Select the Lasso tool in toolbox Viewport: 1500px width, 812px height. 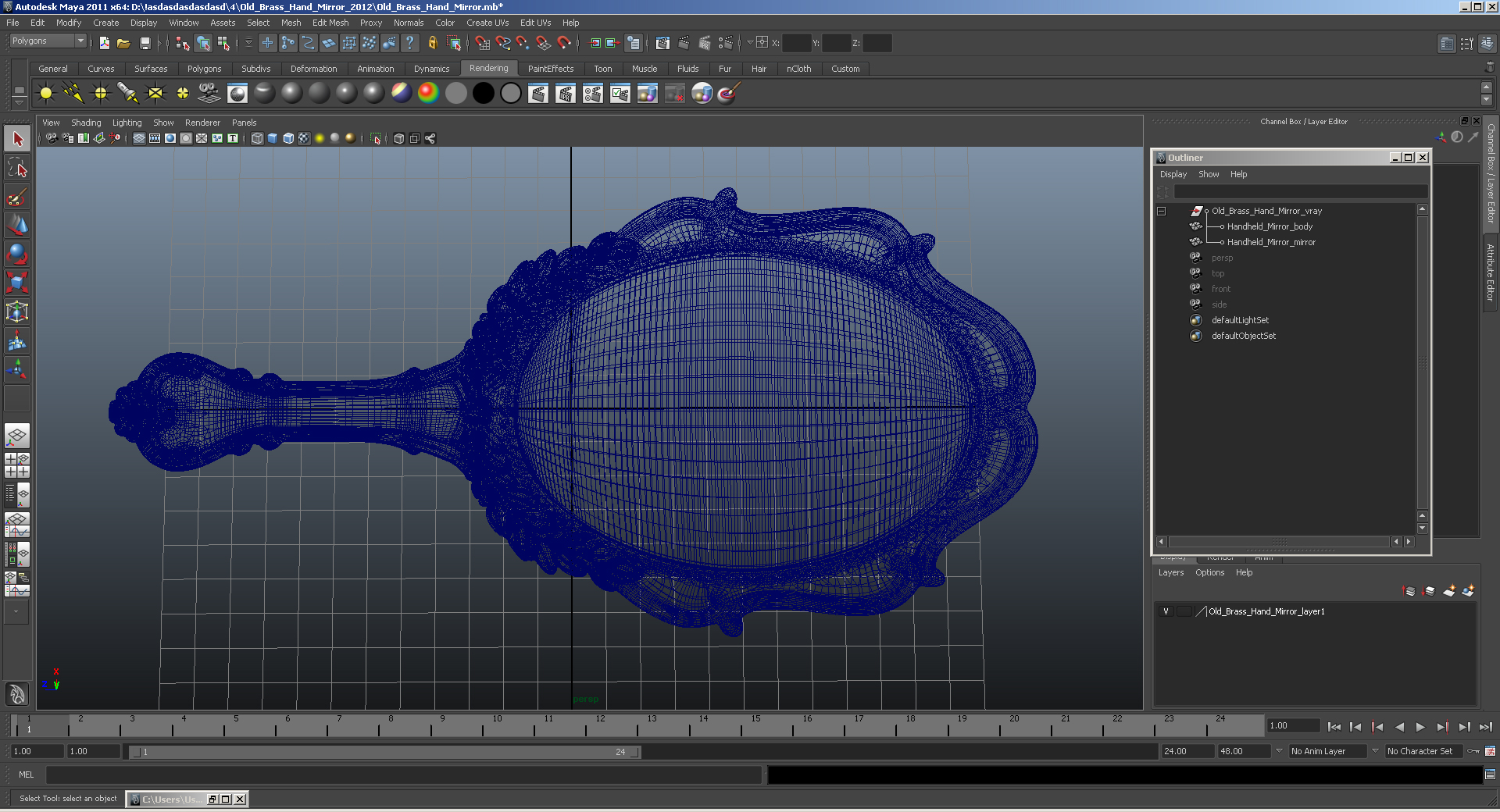point(17,168)
